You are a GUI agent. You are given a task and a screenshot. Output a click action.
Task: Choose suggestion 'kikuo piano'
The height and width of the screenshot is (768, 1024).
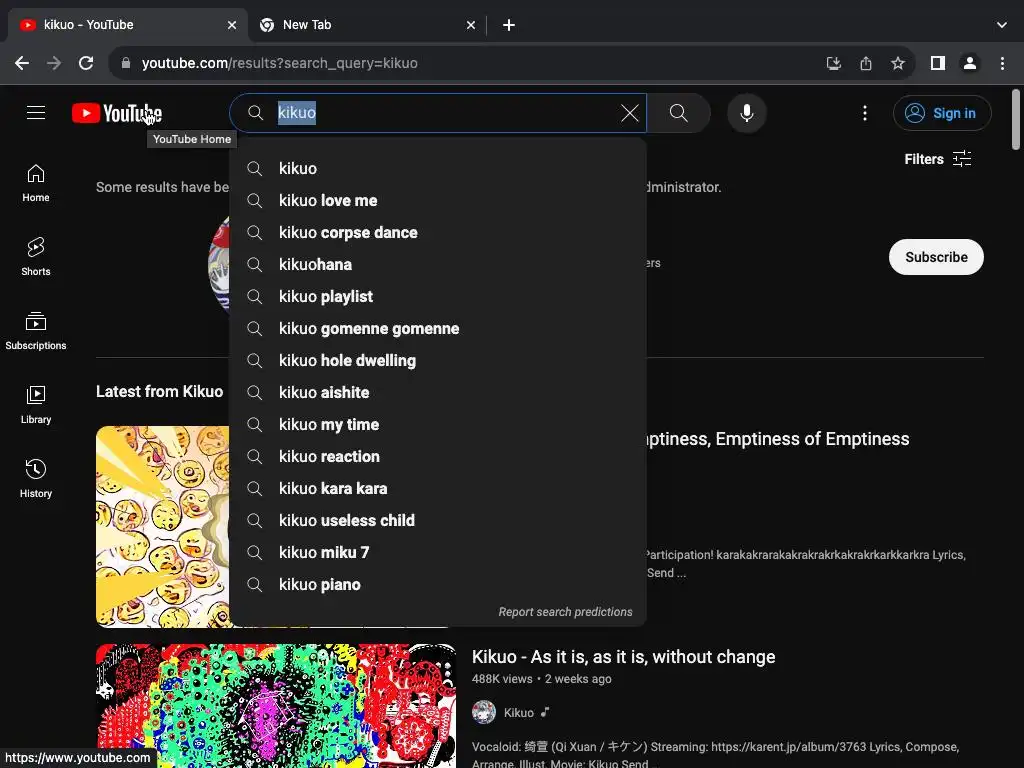[438, 584]
